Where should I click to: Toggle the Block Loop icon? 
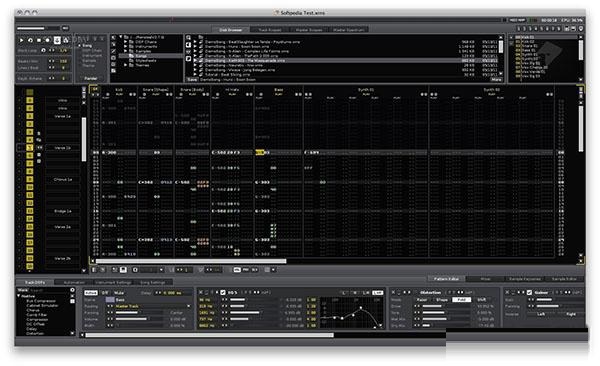[x=43, y=51]
